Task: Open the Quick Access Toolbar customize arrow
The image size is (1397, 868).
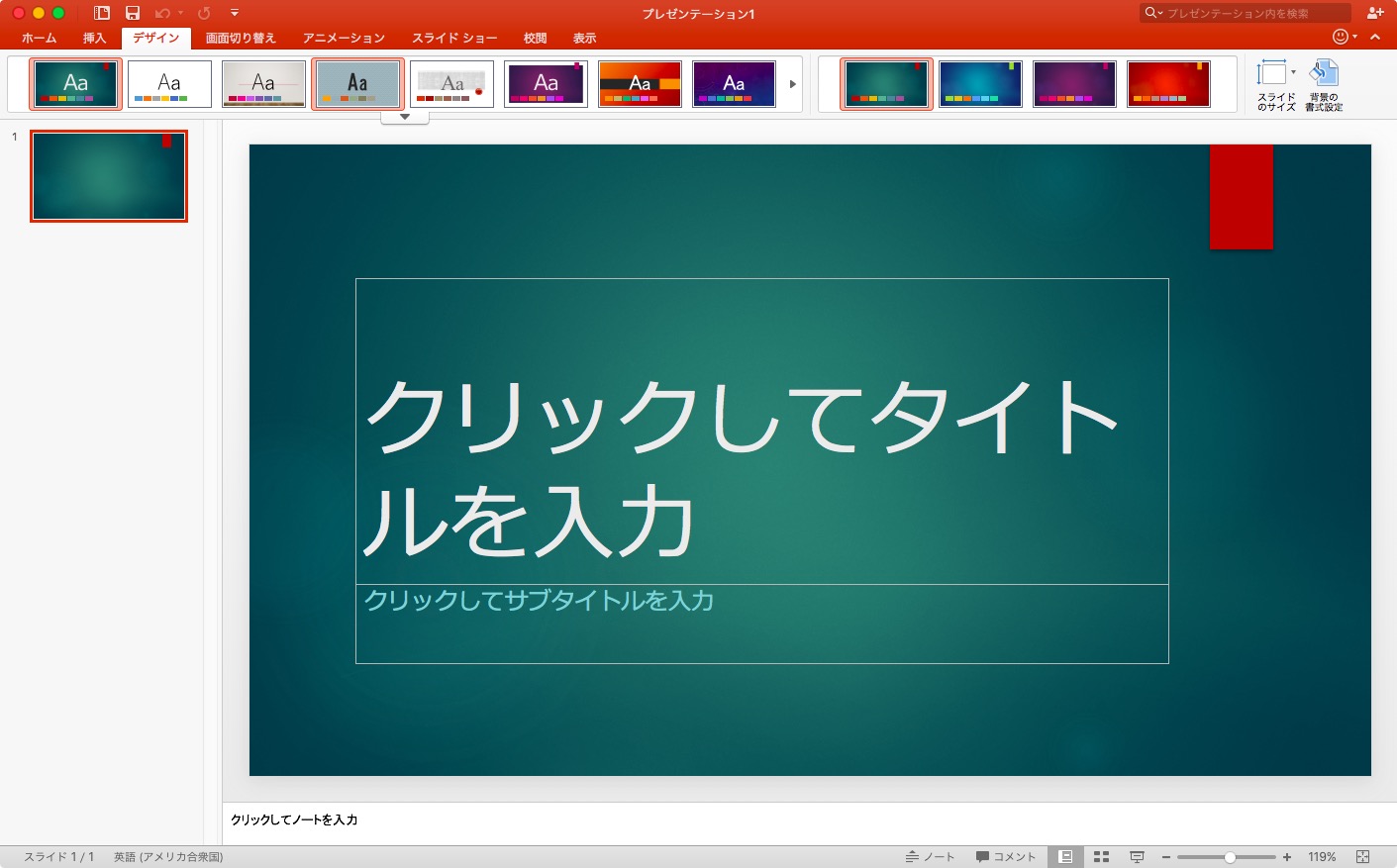Action: [x=235, y=13]
